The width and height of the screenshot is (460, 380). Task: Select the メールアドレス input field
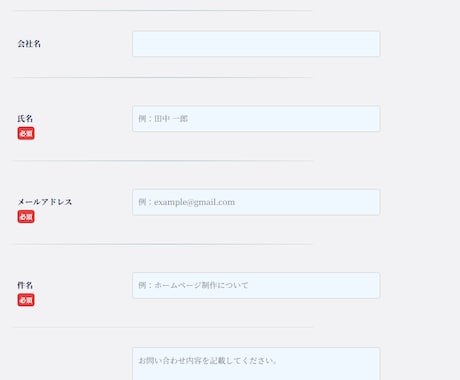point(256,202)
